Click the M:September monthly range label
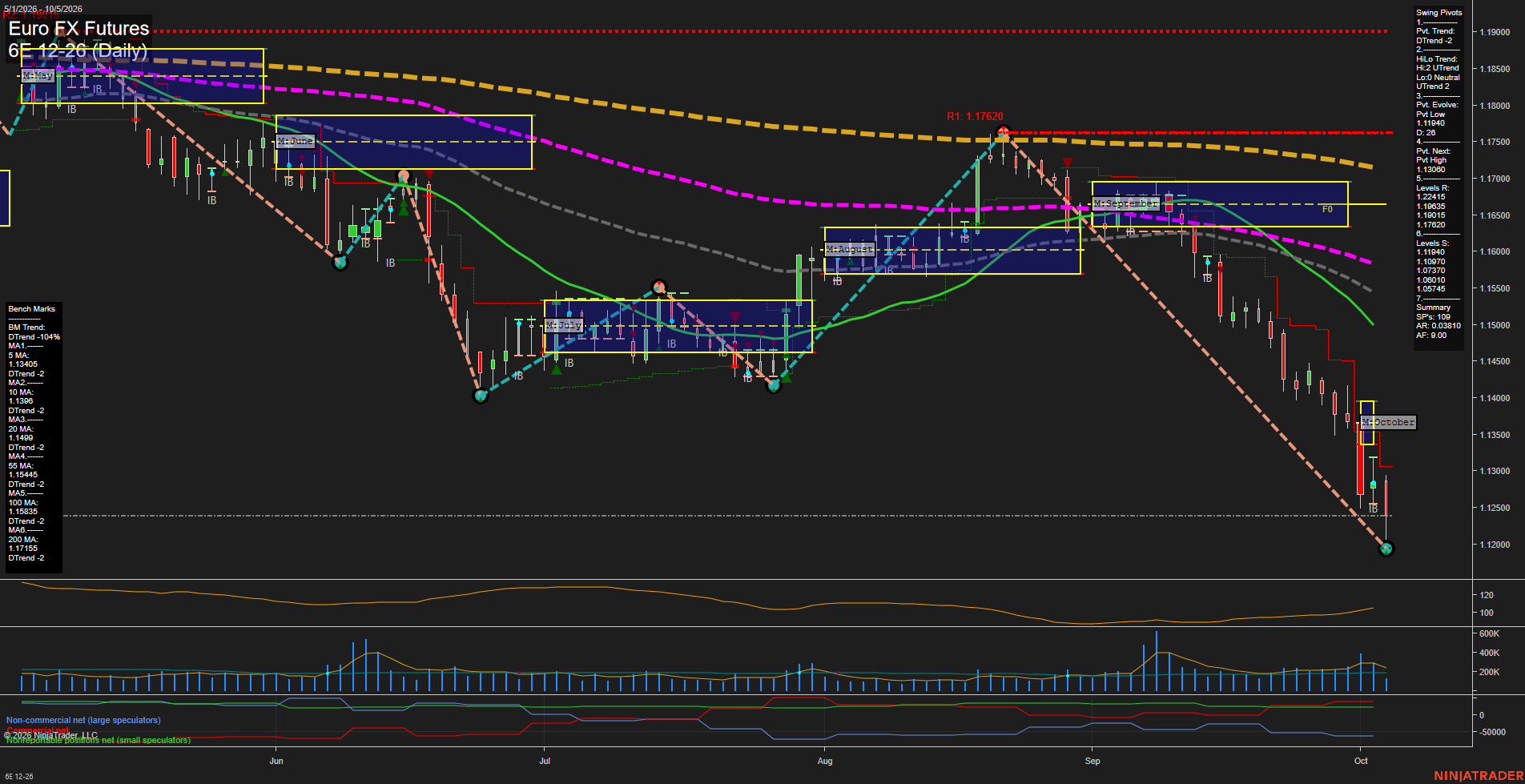The image size is (1525, 784). tap(1125, 203)
